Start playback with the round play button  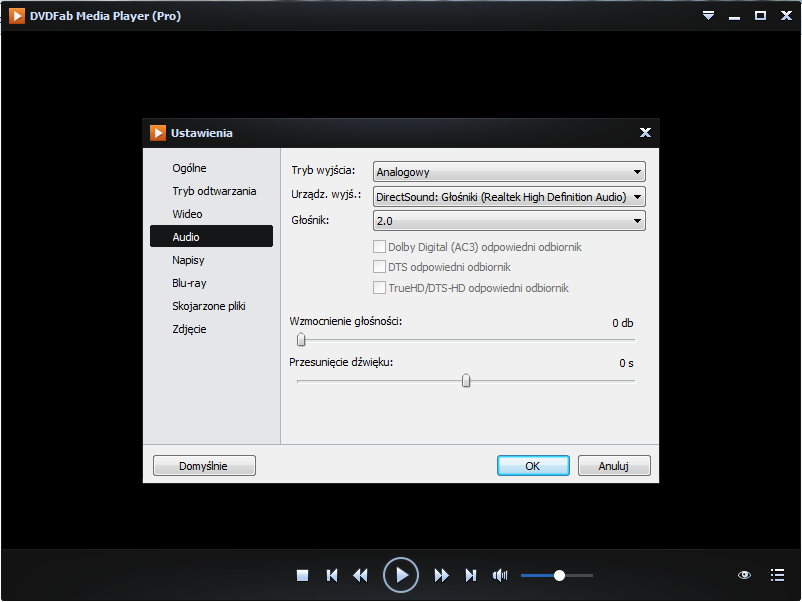tap(400, 575)
